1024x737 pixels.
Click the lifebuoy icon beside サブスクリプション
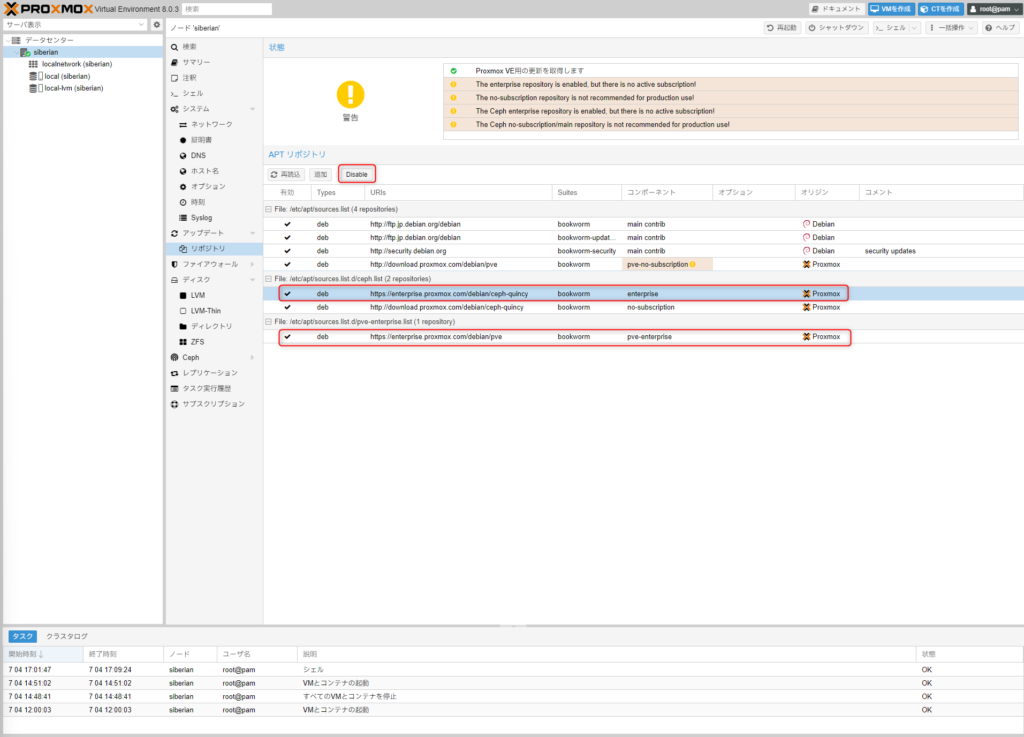(174, 404)
